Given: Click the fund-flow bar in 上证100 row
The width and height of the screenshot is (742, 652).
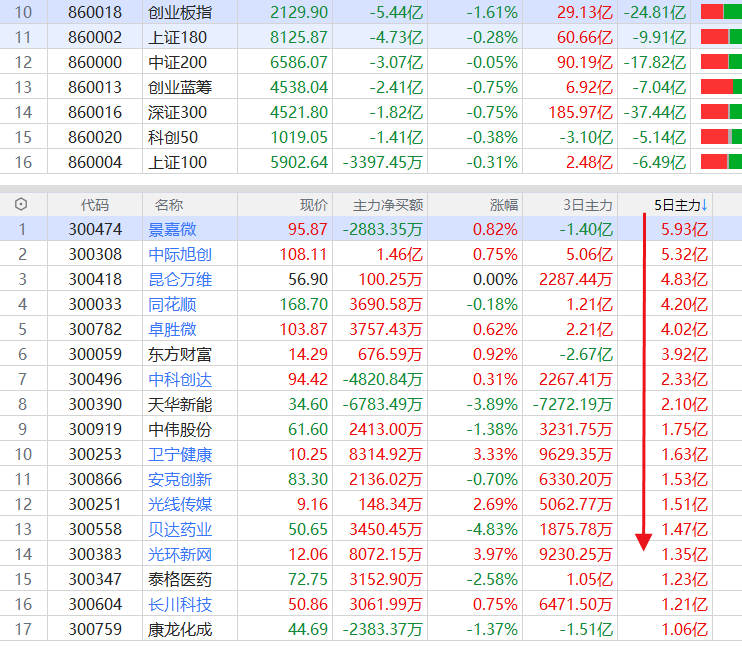Looking at the screenshot, I should coord(721,162).
